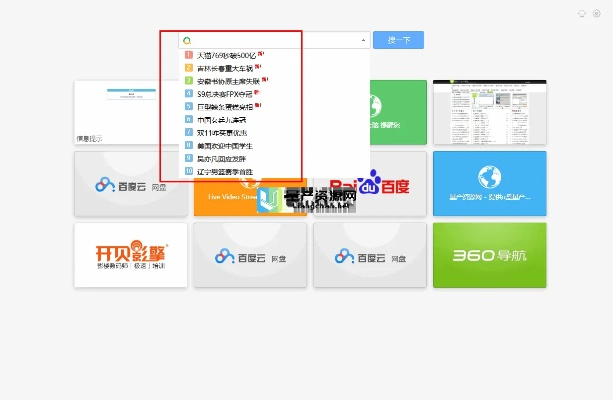
Task: Open the blue globe tile
Action: [x=489, y=184]
